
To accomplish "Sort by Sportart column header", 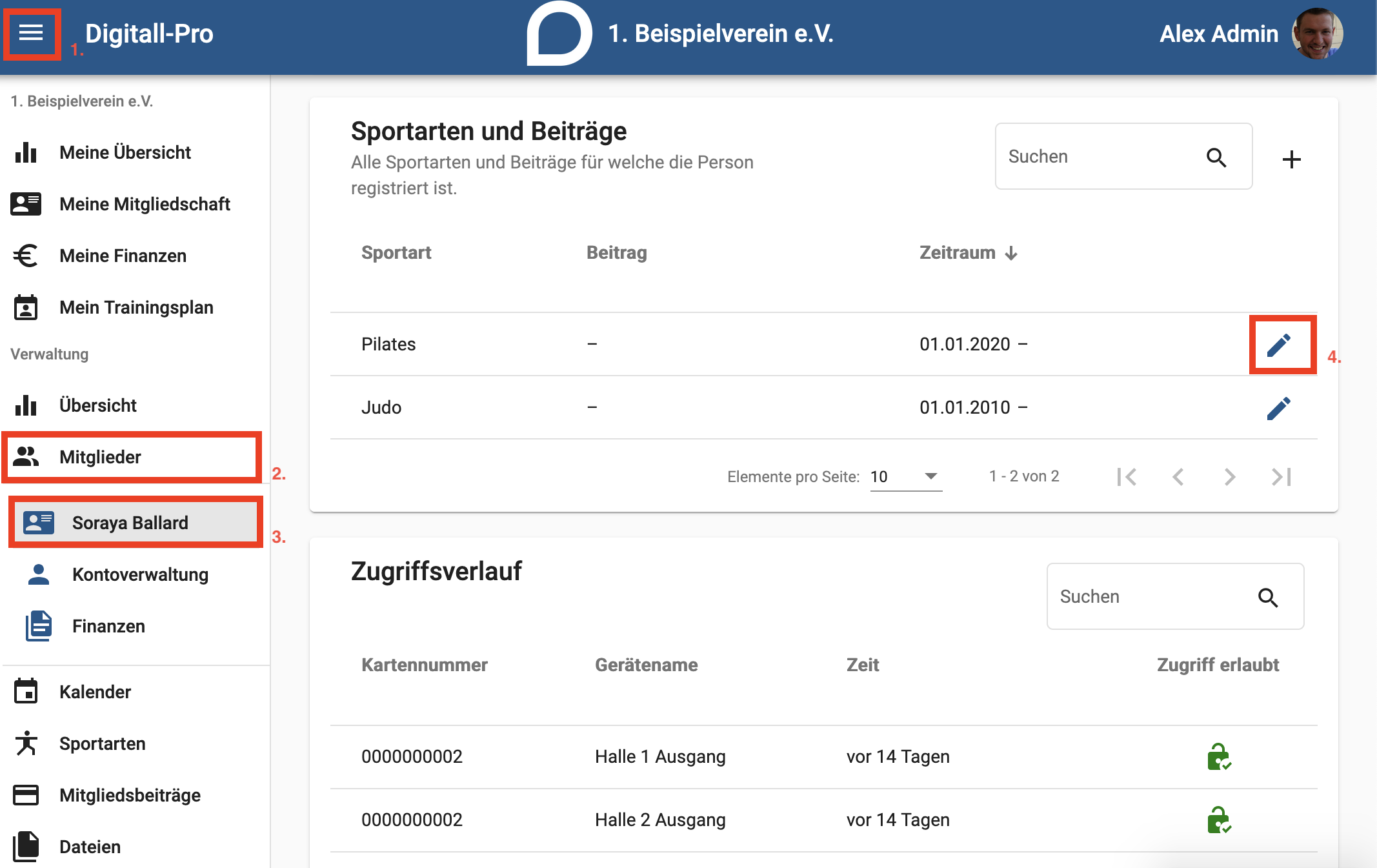I will point(396,252).
